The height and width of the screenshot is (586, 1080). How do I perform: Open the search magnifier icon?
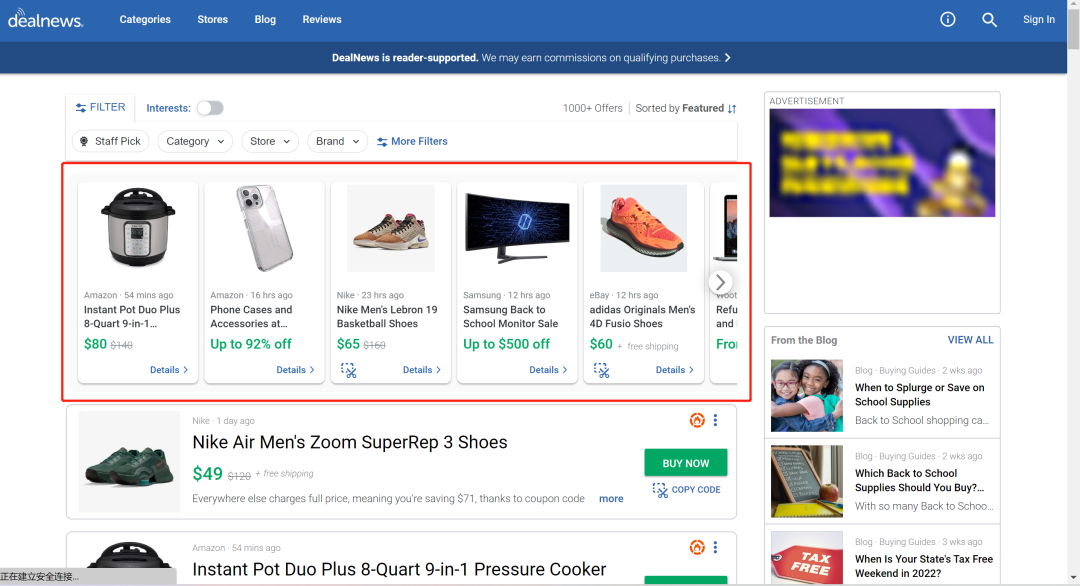pyautogui.click(x=989, y=19)
